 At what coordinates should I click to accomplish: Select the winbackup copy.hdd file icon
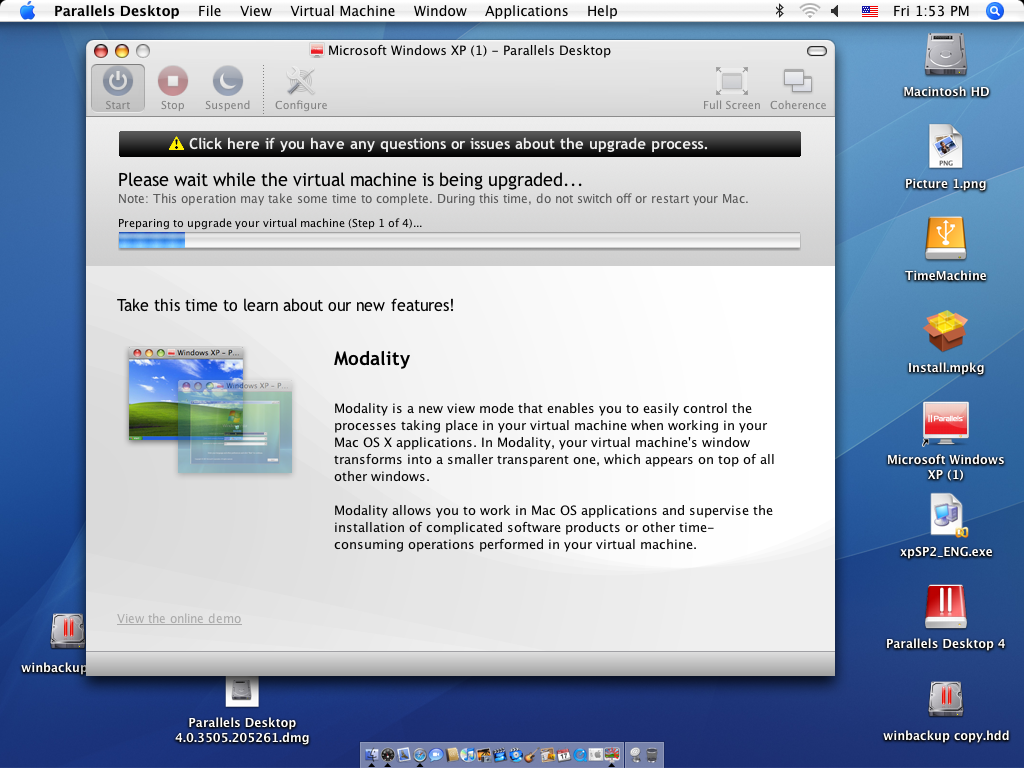coord(946,699)
